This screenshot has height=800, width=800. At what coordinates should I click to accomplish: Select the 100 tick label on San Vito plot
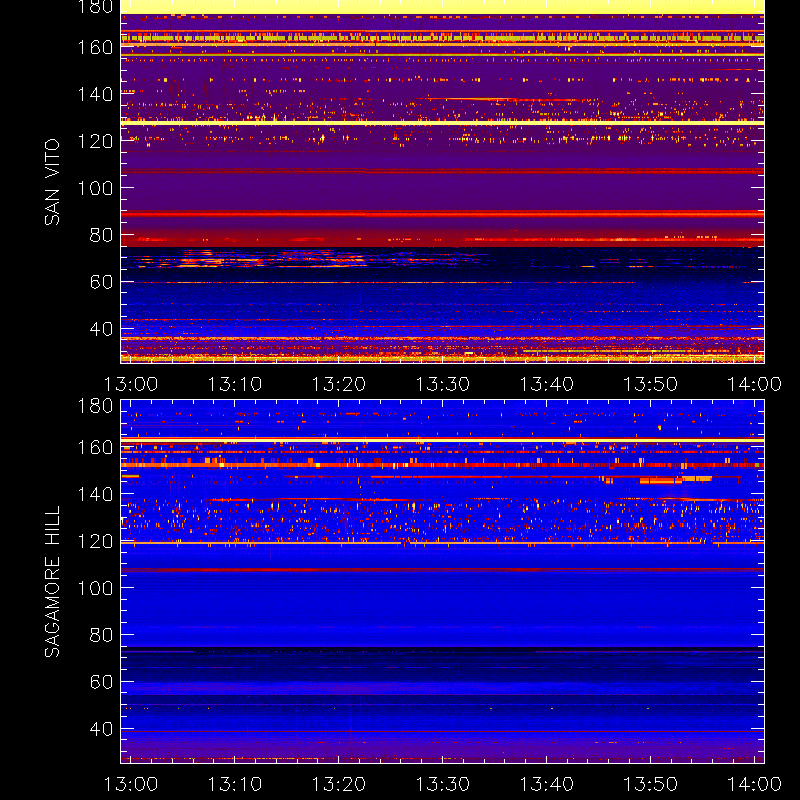click(95, 188)
